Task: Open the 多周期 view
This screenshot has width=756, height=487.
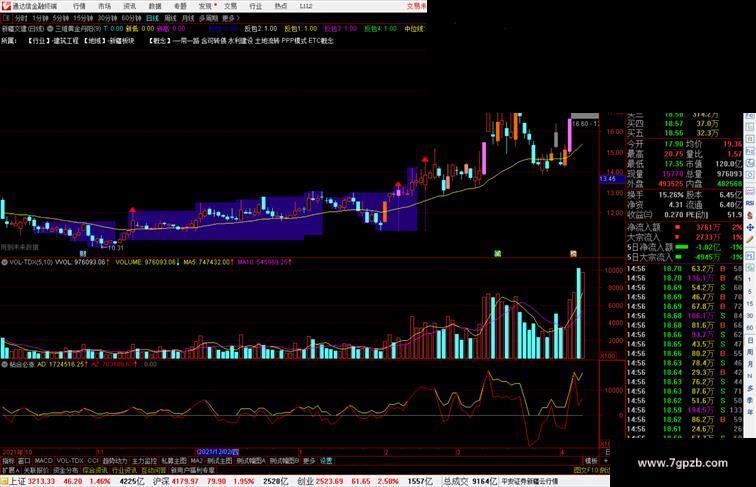Action: pyautogui.click(x=208, y=18)
